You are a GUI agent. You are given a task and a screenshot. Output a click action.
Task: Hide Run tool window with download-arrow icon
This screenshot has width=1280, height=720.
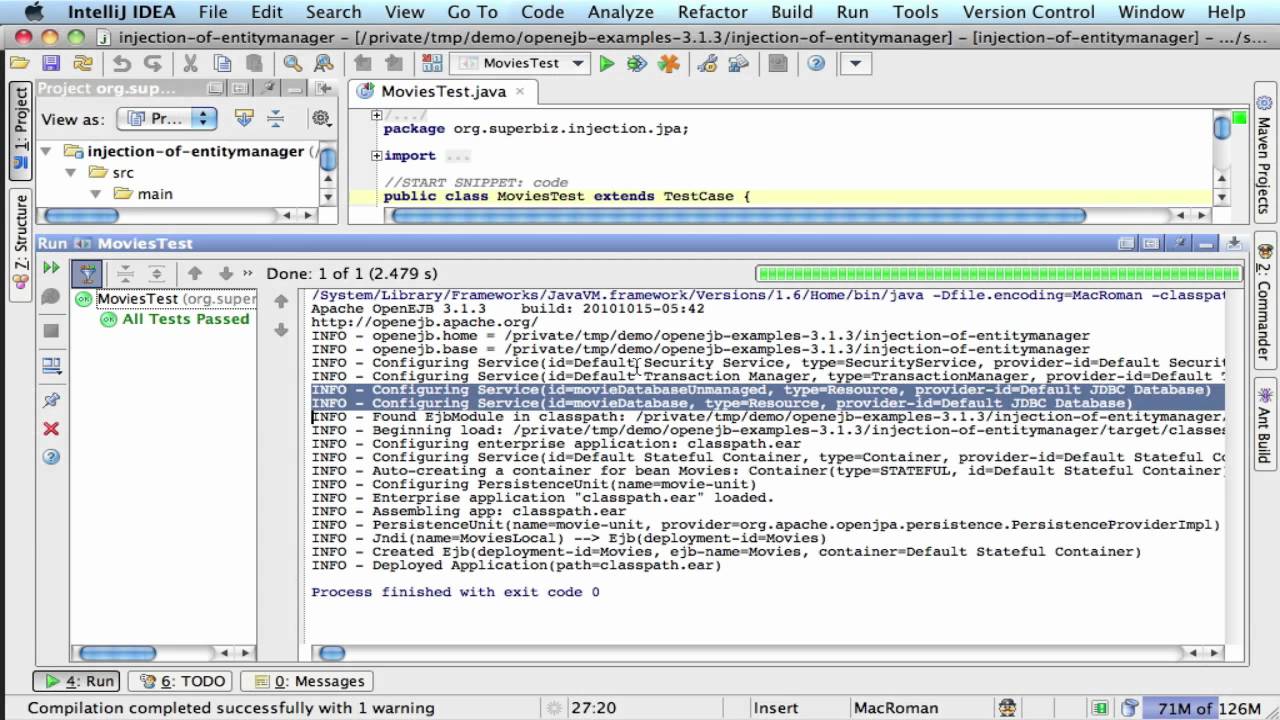[1234, 243]
